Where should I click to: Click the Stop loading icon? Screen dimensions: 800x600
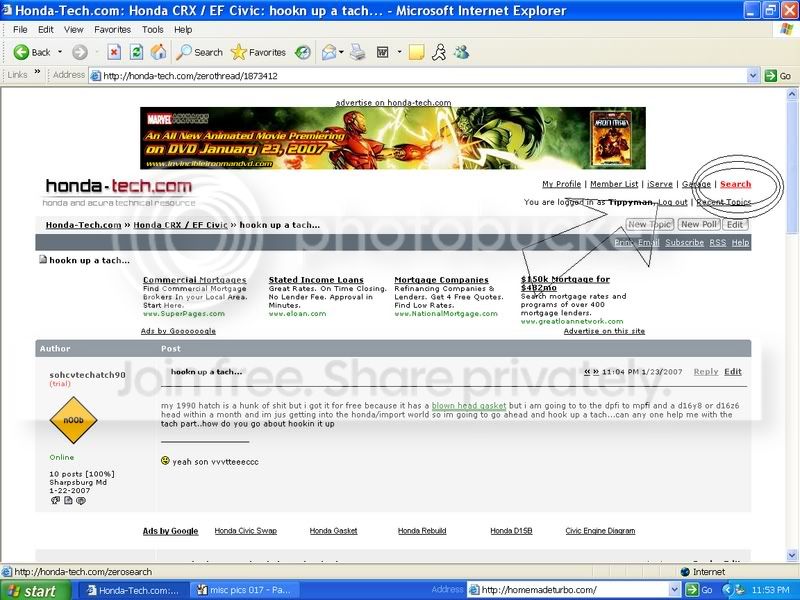(x=114, y=52)
